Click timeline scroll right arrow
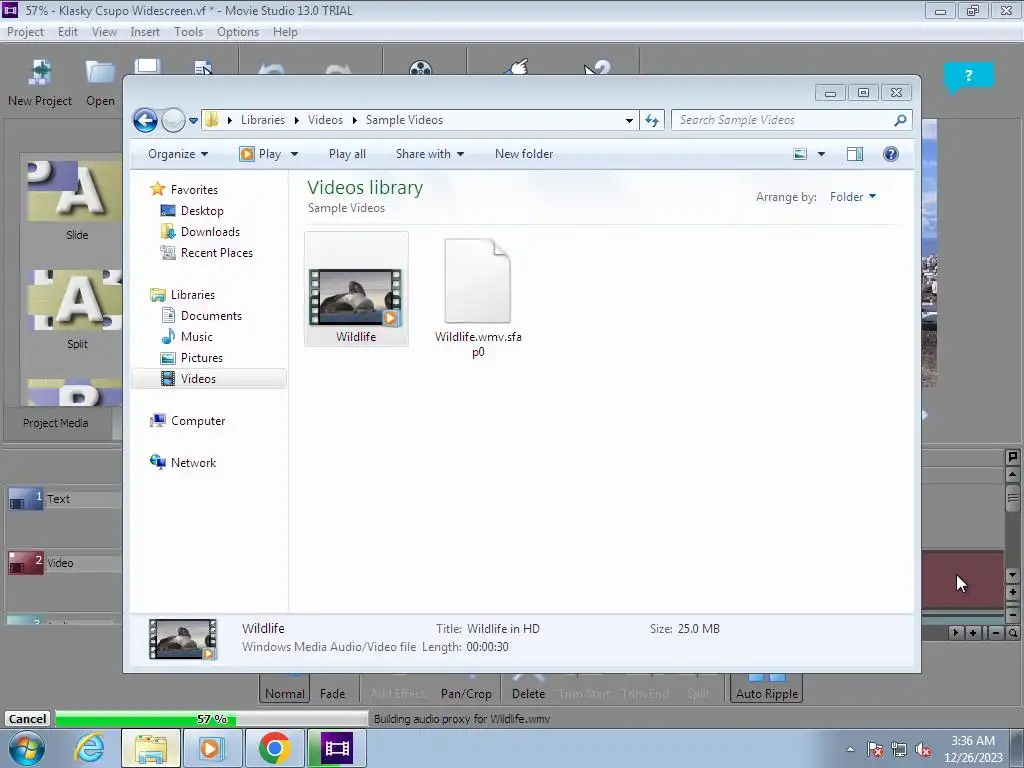 (x=955, y=633)
